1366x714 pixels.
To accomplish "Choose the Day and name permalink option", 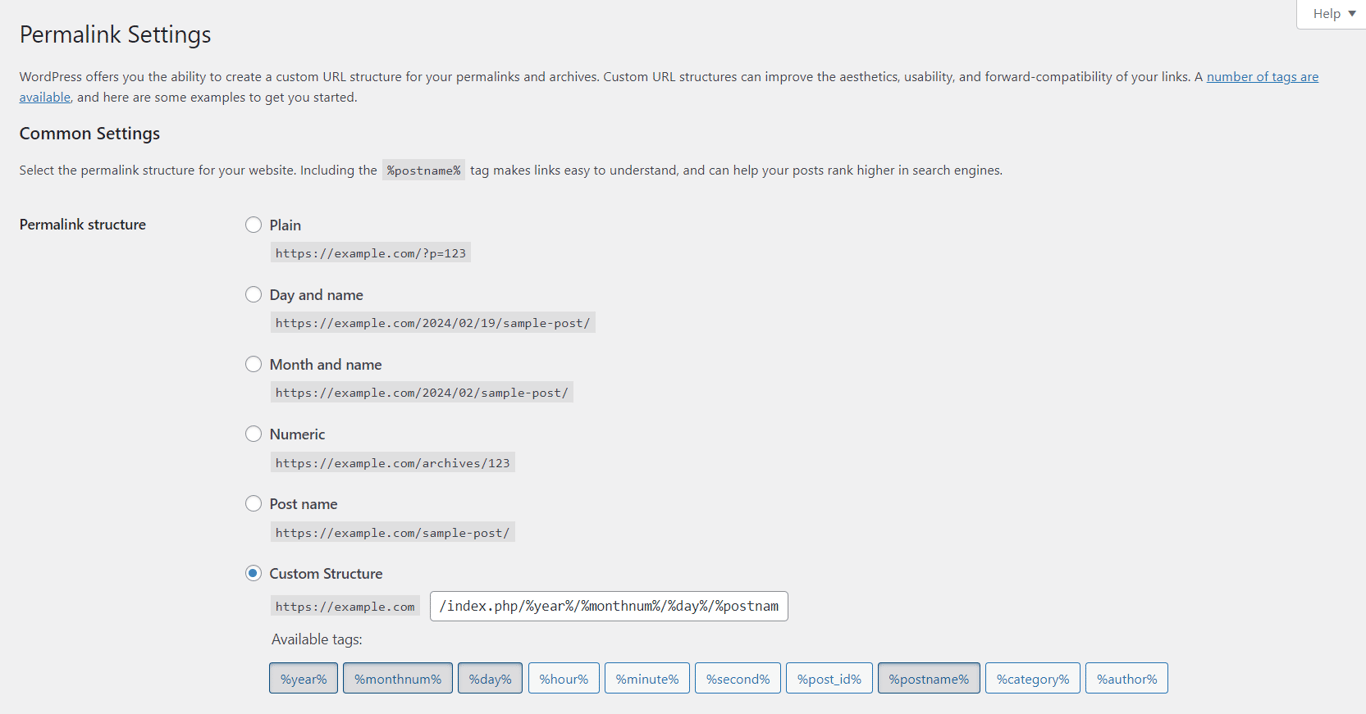I will click(x=253, y=294).
